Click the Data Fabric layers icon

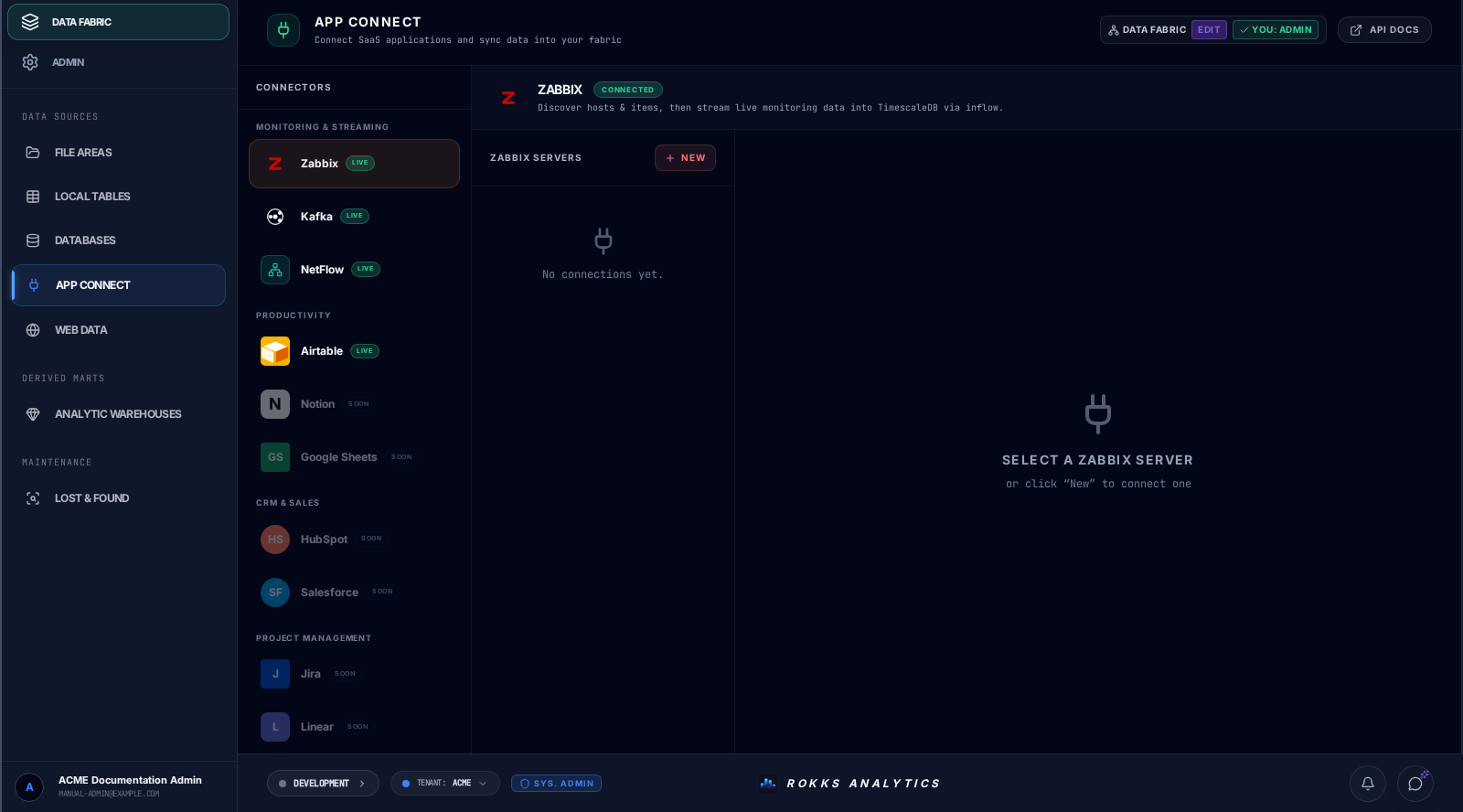pos(30,22)
